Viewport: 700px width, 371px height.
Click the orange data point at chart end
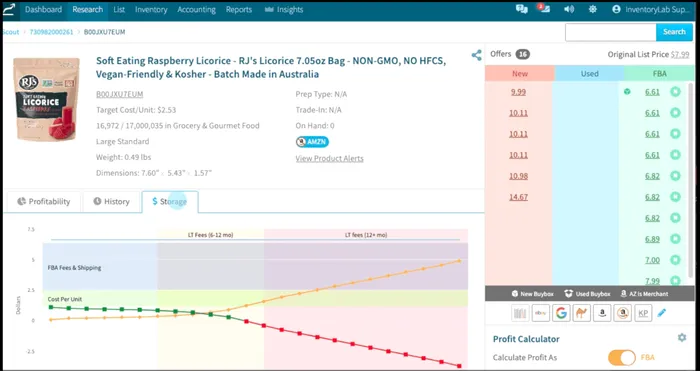tap(459, 261)
